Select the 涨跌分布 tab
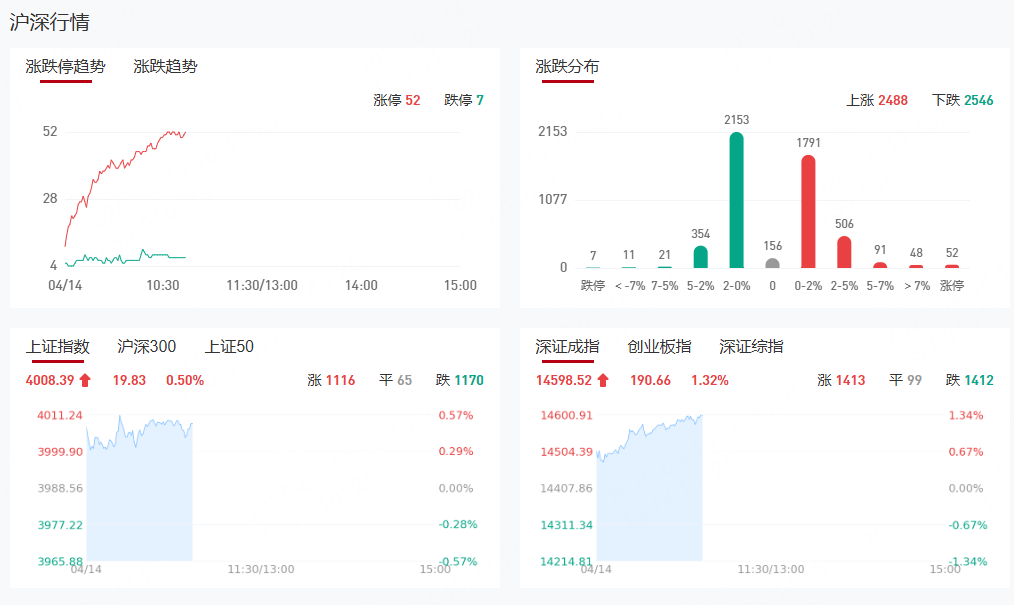Viewport: 1014px width, 605px height. tap(567, 67)
